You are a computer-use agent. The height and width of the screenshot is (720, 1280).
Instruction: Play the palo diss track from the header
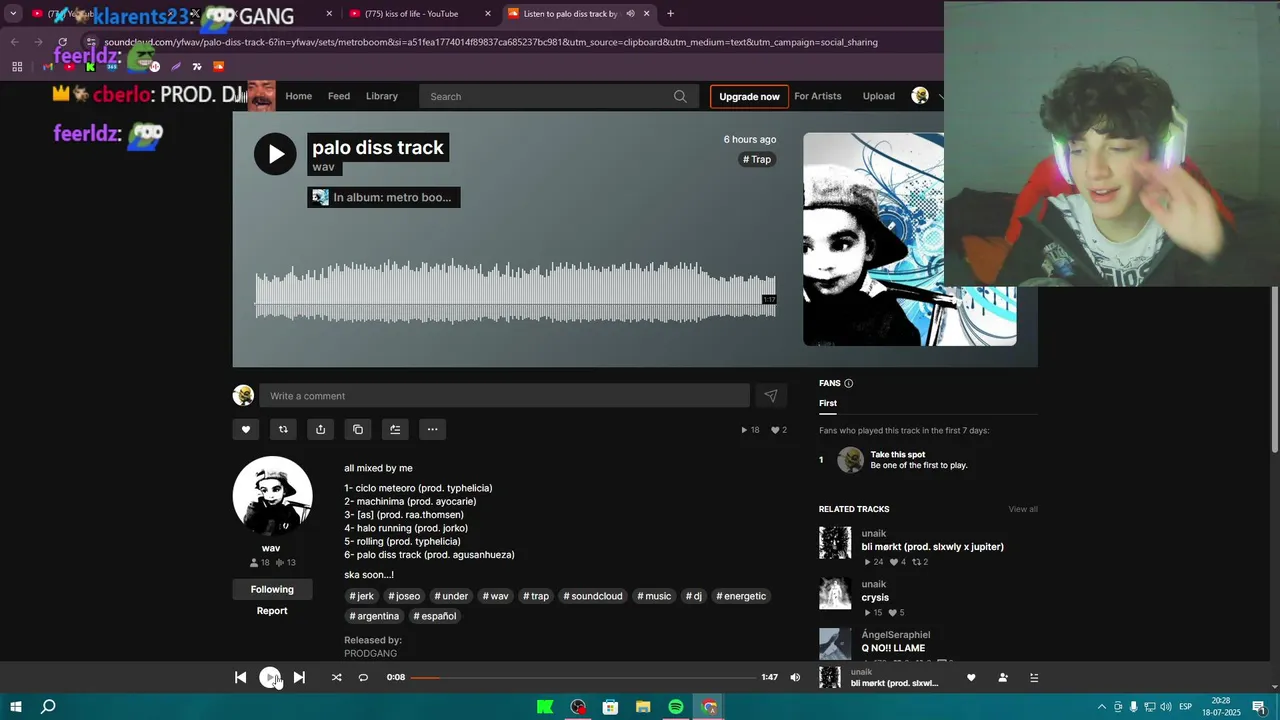[x=275, y=154]
